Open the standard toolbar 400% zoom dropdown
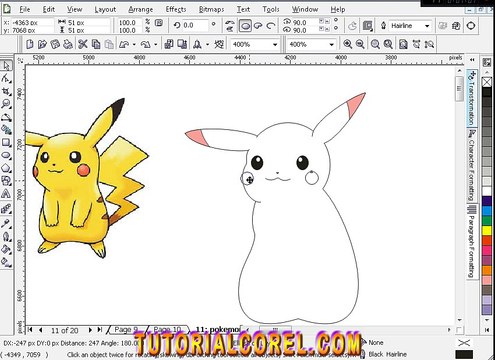Screen dimensions: 495x360 (x=275, y=44)
